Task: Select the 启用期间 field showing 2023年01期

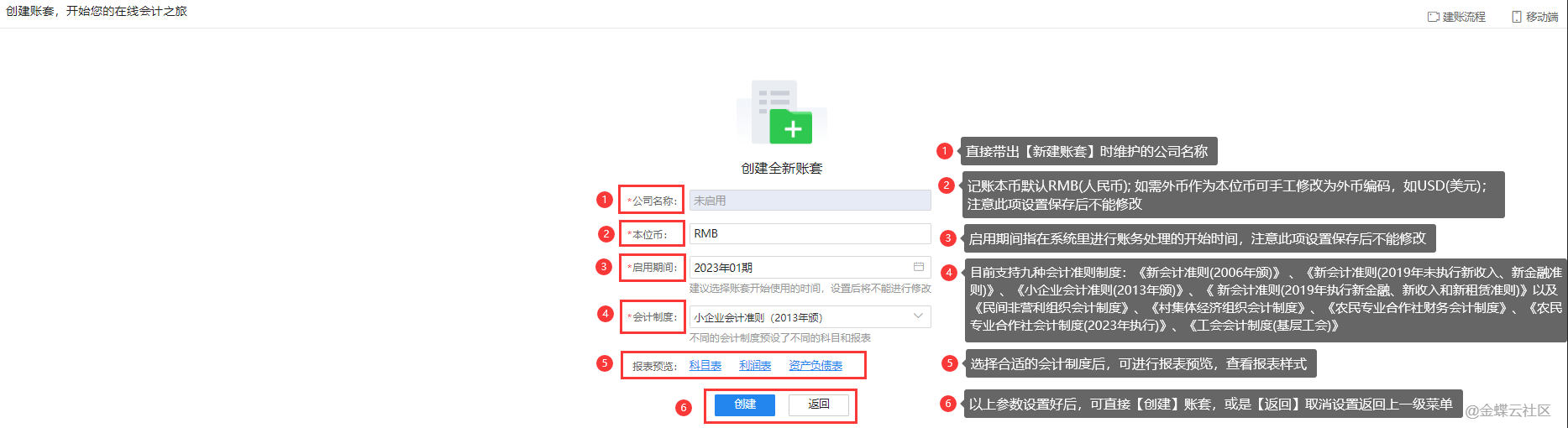Action: (810, 267)
